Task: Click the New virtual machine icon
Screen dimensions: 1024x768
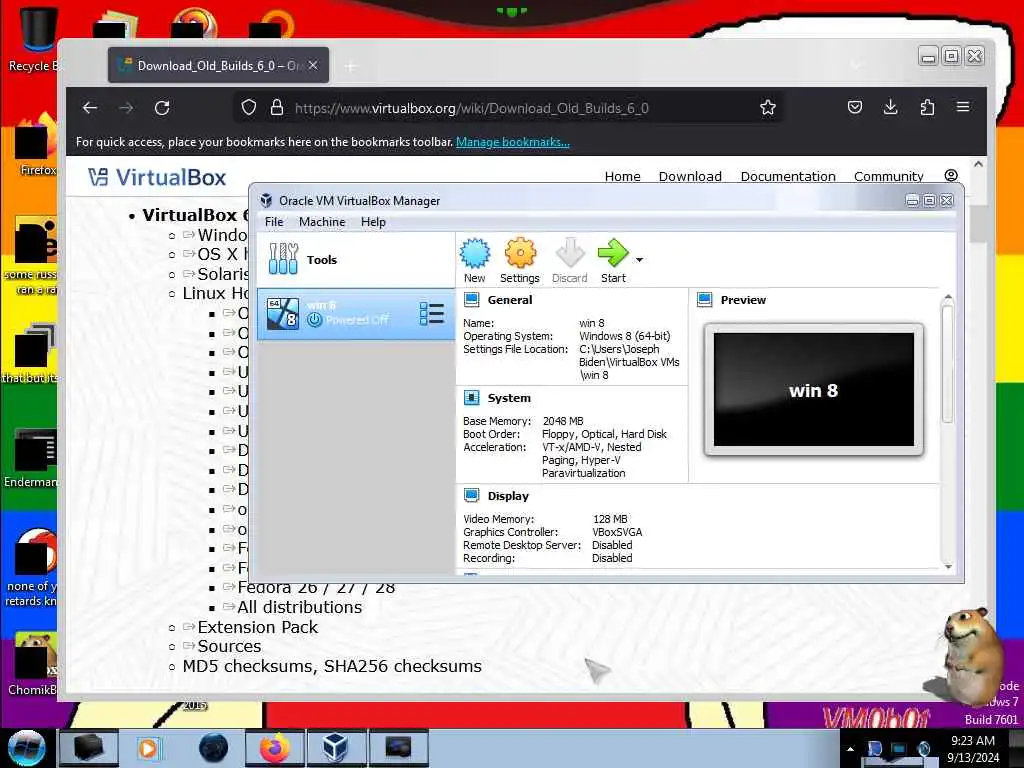Action: coord(475,260)
